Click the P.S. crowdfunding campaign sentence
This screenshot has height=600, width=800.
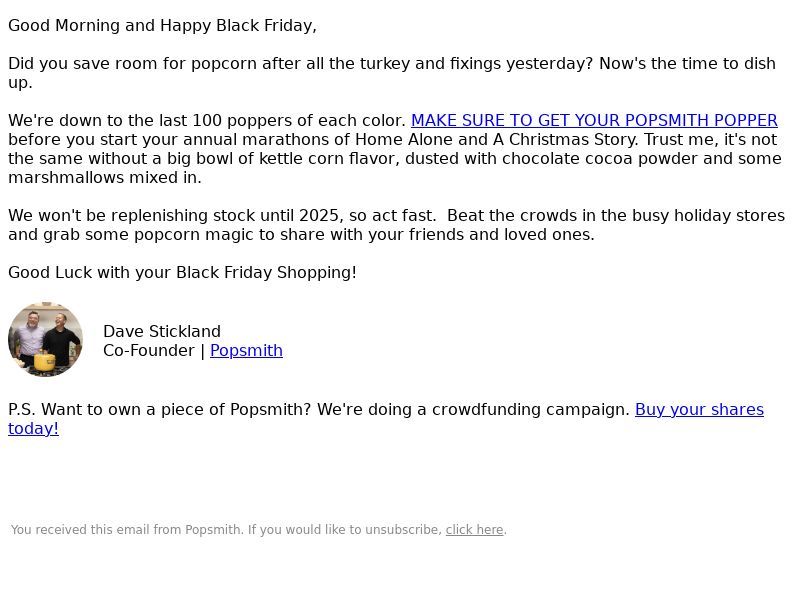[319, 409]
